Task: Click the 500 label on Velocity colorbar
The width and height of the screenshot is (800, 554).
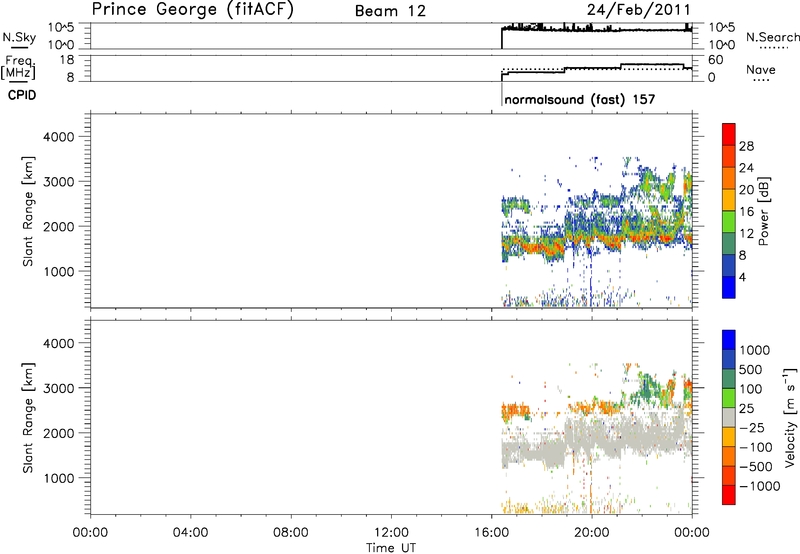Action: [751, 369]
